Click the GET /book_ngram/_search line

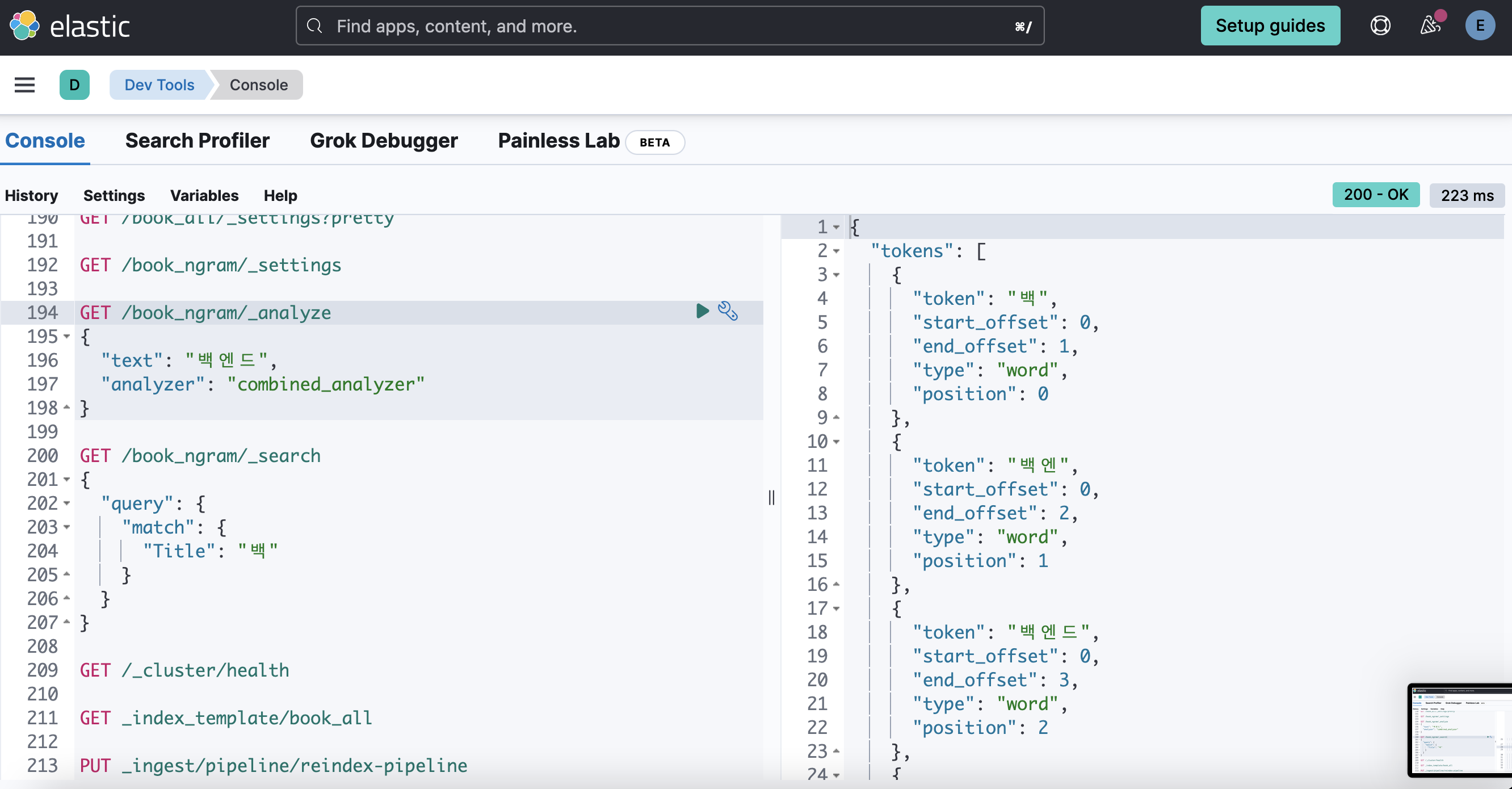[200, 456]
